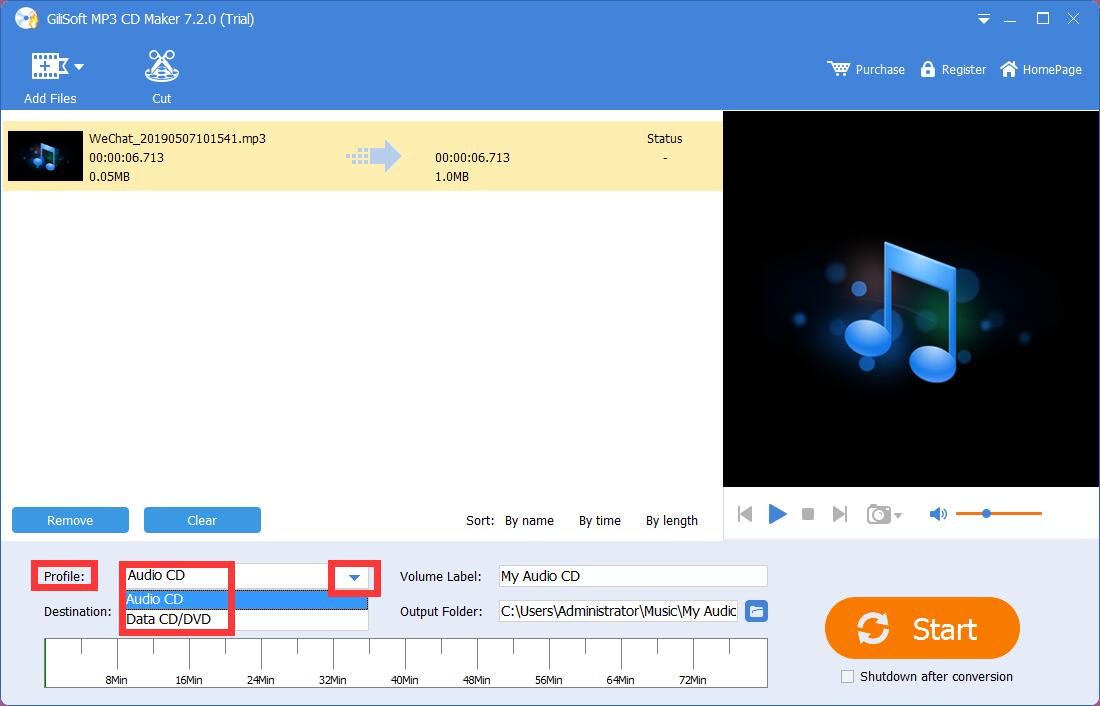Mute the volume speaker icon

(937, 514)
